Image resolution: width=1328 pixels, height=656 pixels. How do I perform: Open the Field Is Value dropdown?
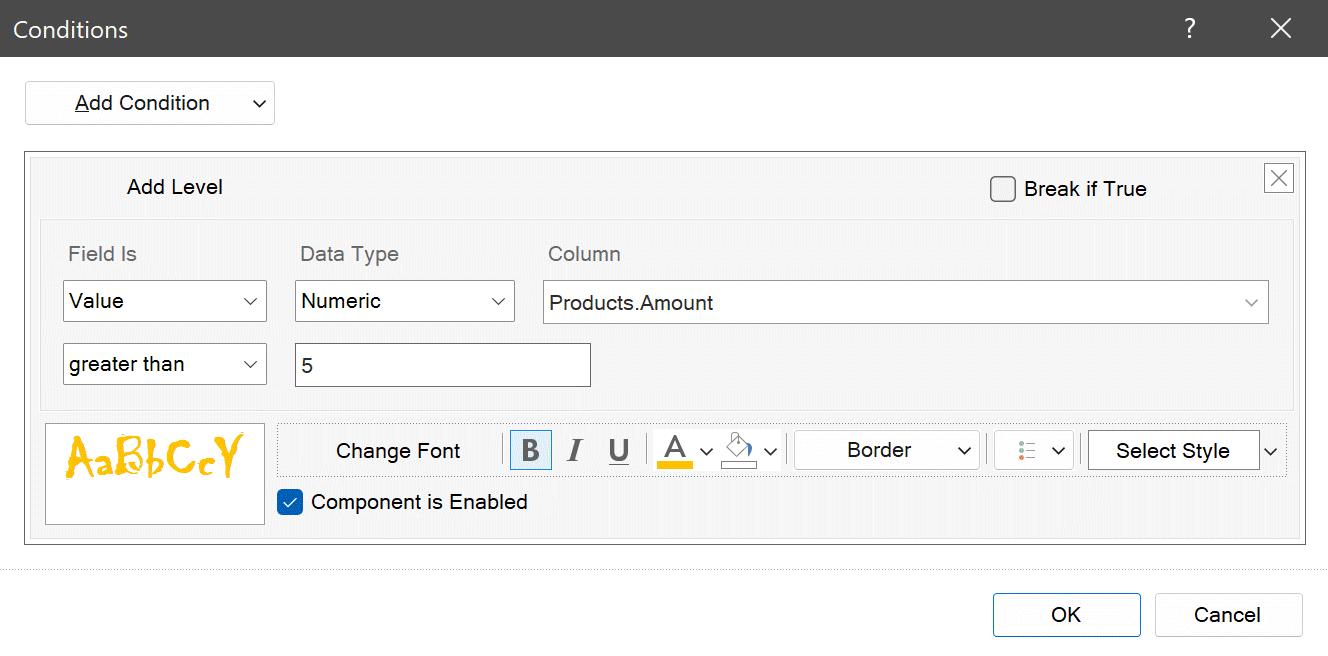click(x=165, y=301)
